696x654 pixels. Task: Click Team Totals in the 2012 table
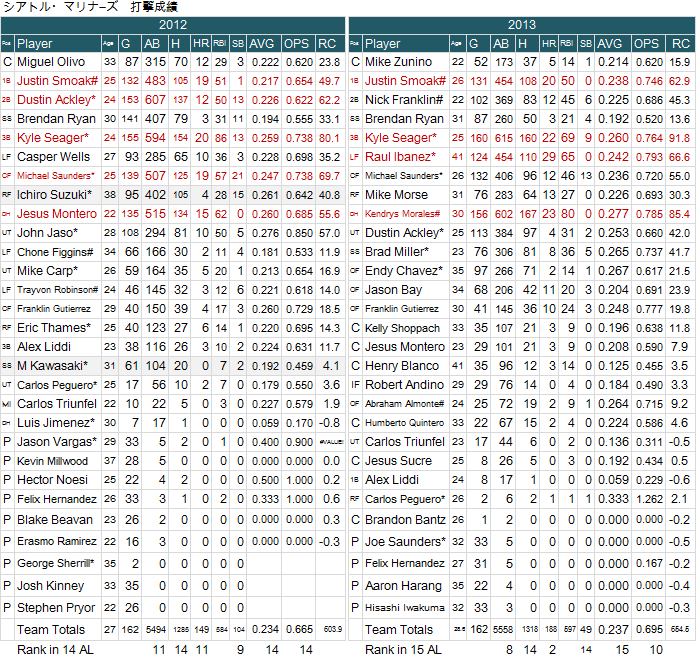(51, 630)
